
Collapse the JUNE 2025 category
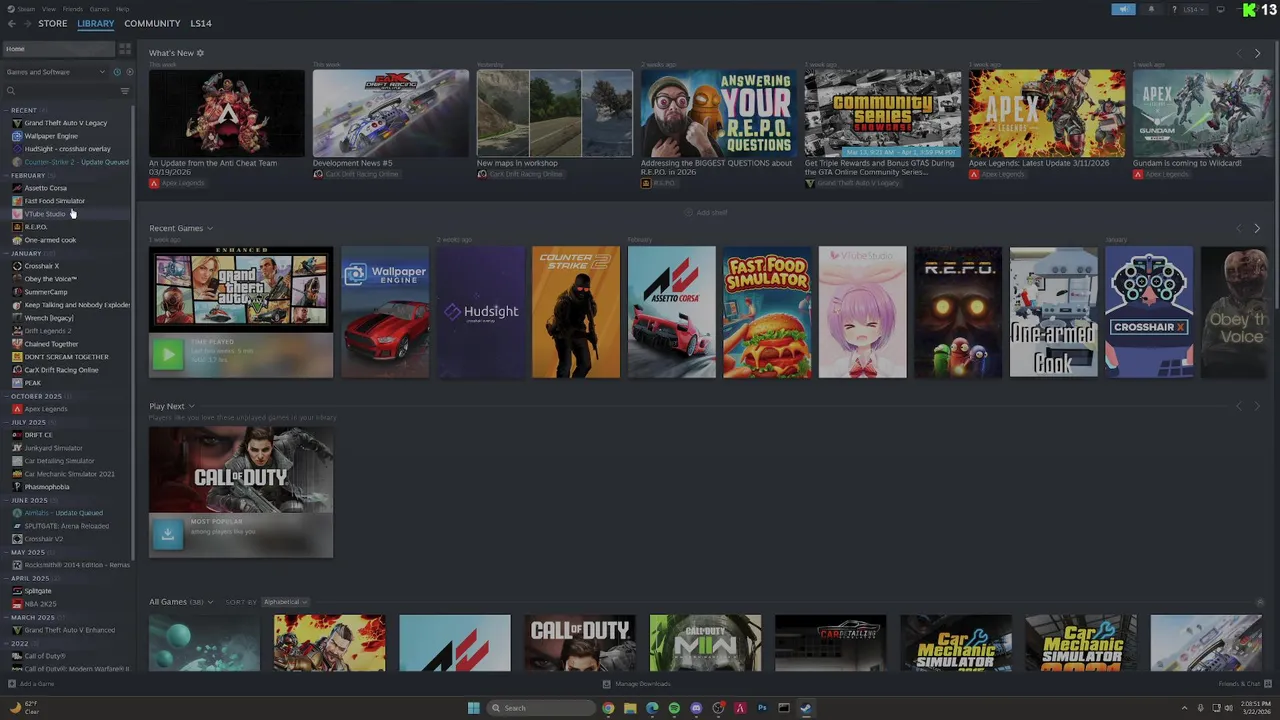click(7, 500)
